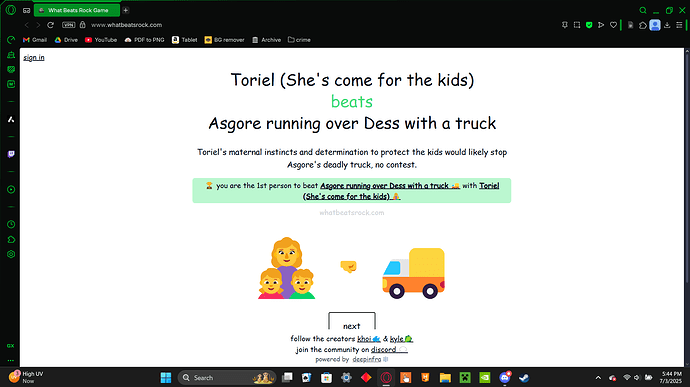690x387 pixels.
Task: Go back to the previous page
Action: [26, 25]
